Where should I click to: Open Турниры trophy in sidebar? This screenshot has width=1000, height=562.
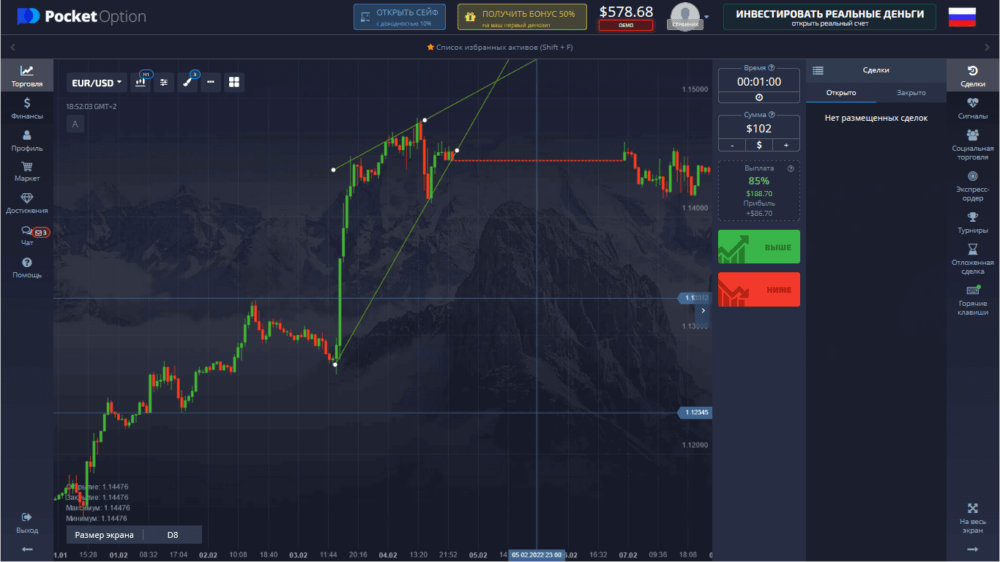[972, 222]
